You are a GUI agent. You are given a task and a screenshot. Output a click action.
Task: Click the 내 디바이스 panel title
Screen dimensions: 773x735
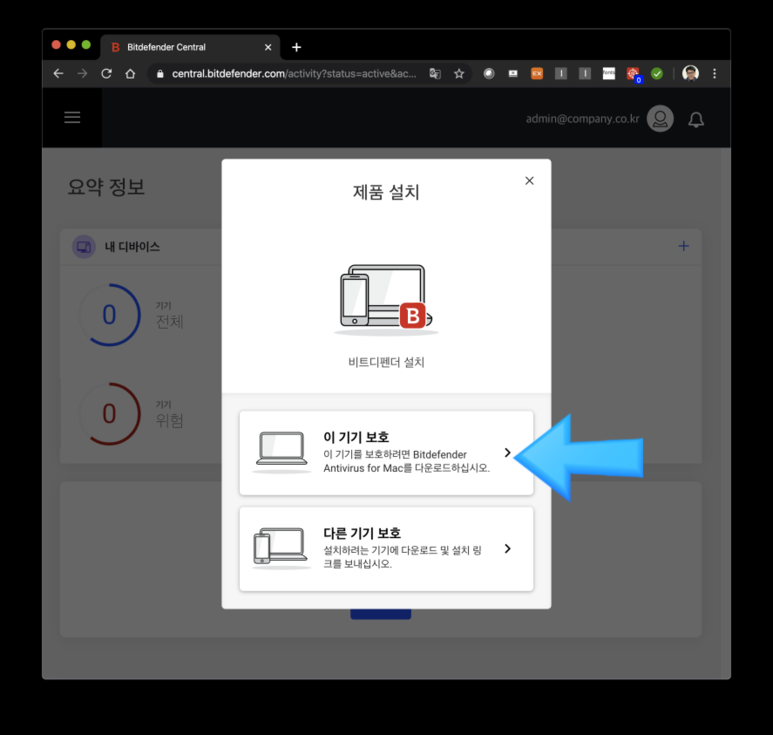(x=132, y=246)
